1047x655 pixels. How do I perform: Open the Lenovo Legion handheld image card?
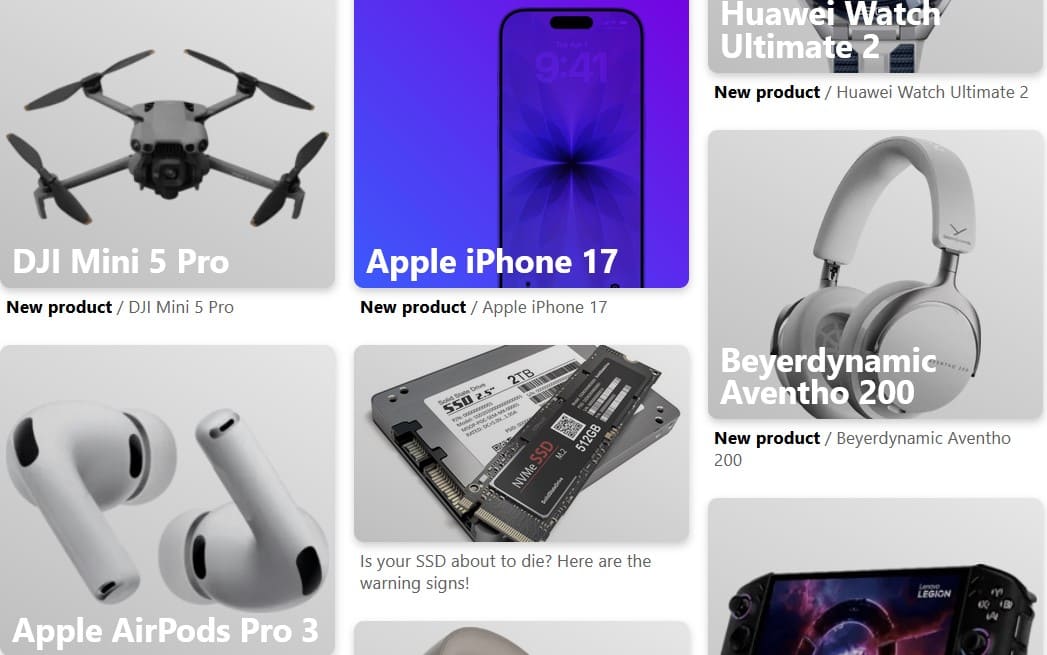(875, 577)
